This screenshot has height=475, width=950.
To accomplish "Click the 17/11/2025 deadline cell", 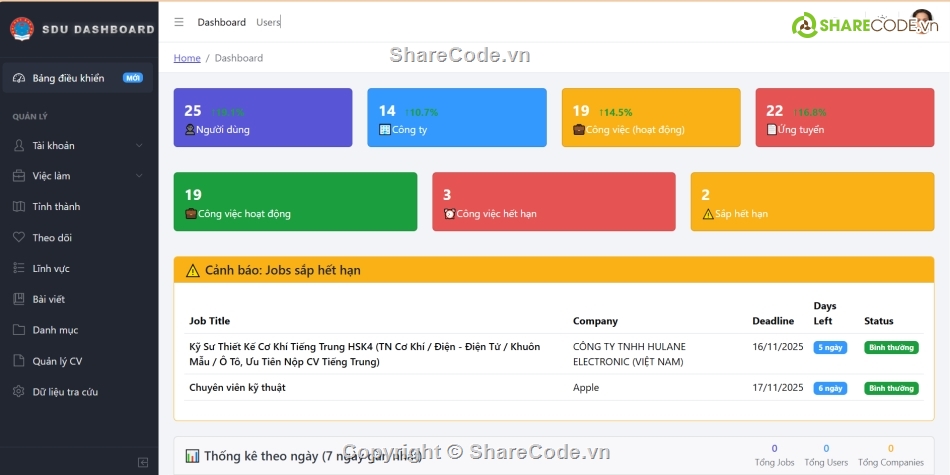I will [778, 388].
